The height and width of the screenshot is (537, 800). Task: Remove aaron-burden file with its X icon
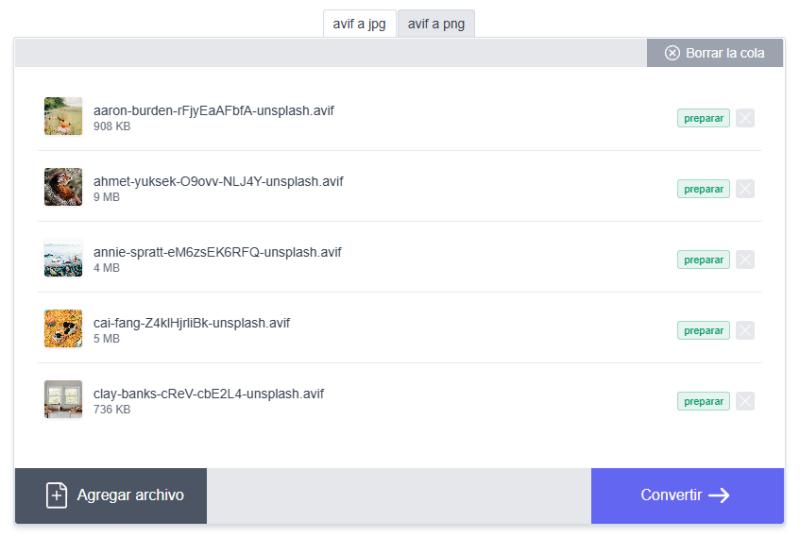pos(745,119)
